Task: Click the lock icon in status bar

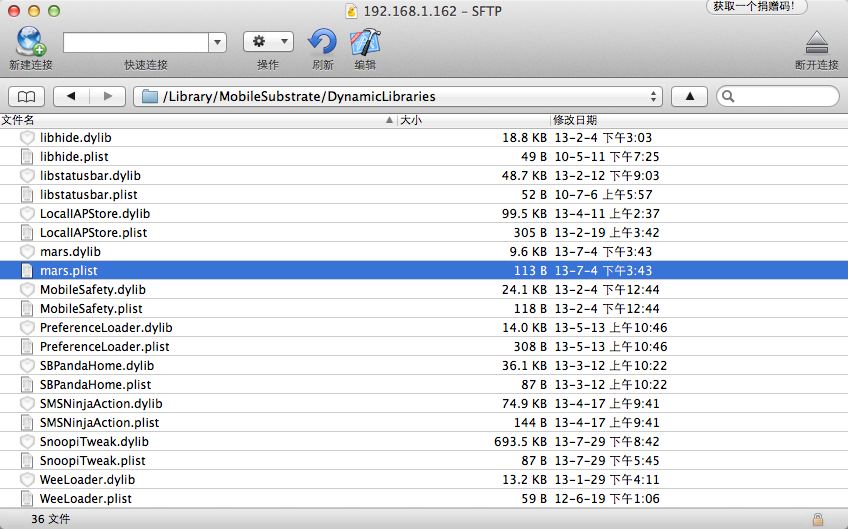Action: 818,519
